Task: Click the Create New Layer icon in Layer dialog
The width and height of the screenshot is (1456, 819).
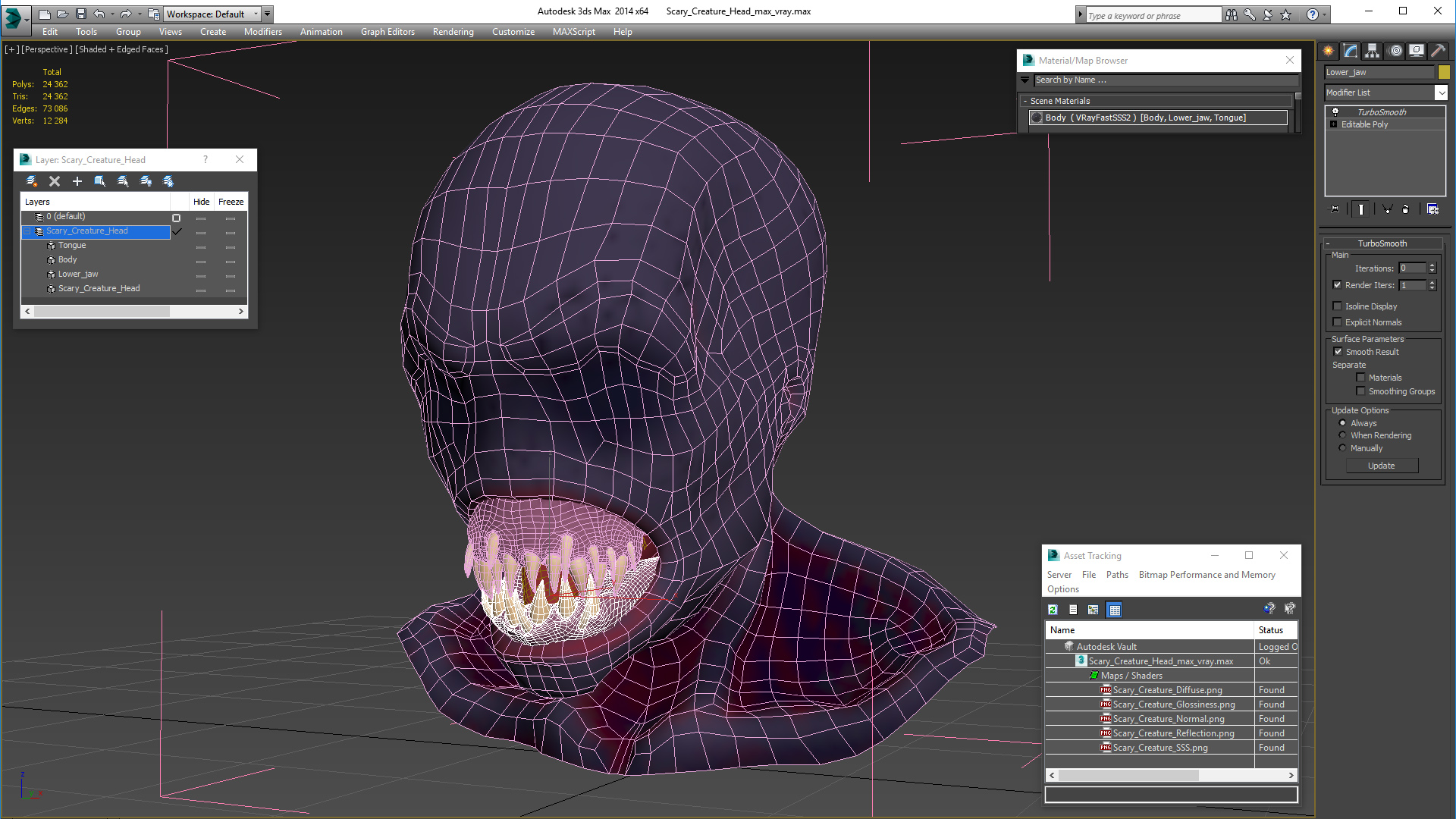Action: [32, 181]
